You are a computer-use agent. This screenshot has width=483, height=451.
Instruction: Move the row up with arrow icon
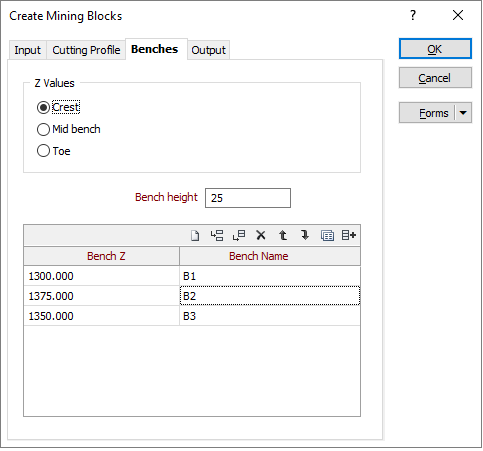[x=283, y=236]
